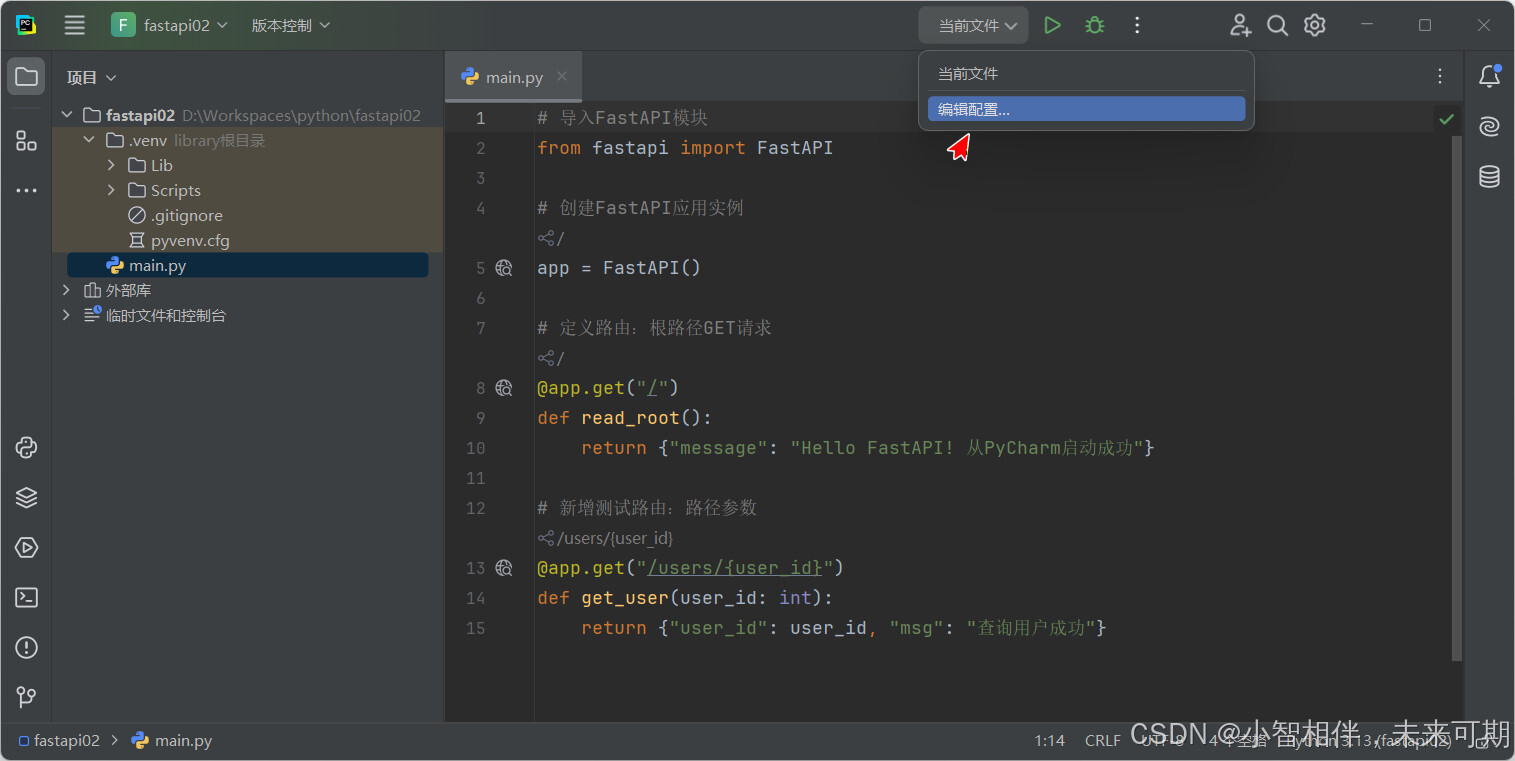Show more tool windows ellipsis icon

(26, 190)
